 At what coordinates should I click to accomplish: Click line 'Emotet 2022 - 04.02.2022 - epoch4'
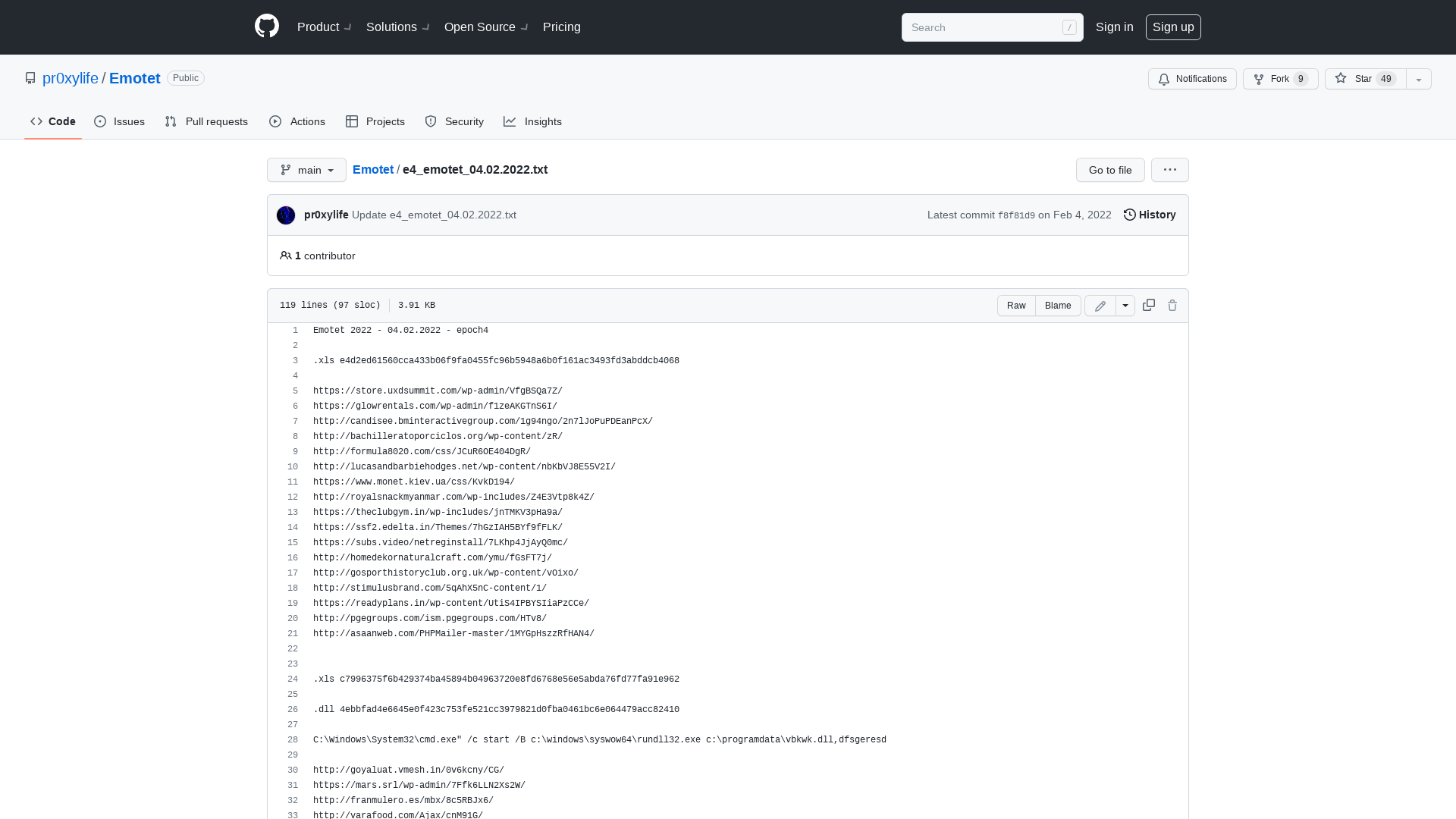pyautogui.click(x=400, y=331)
